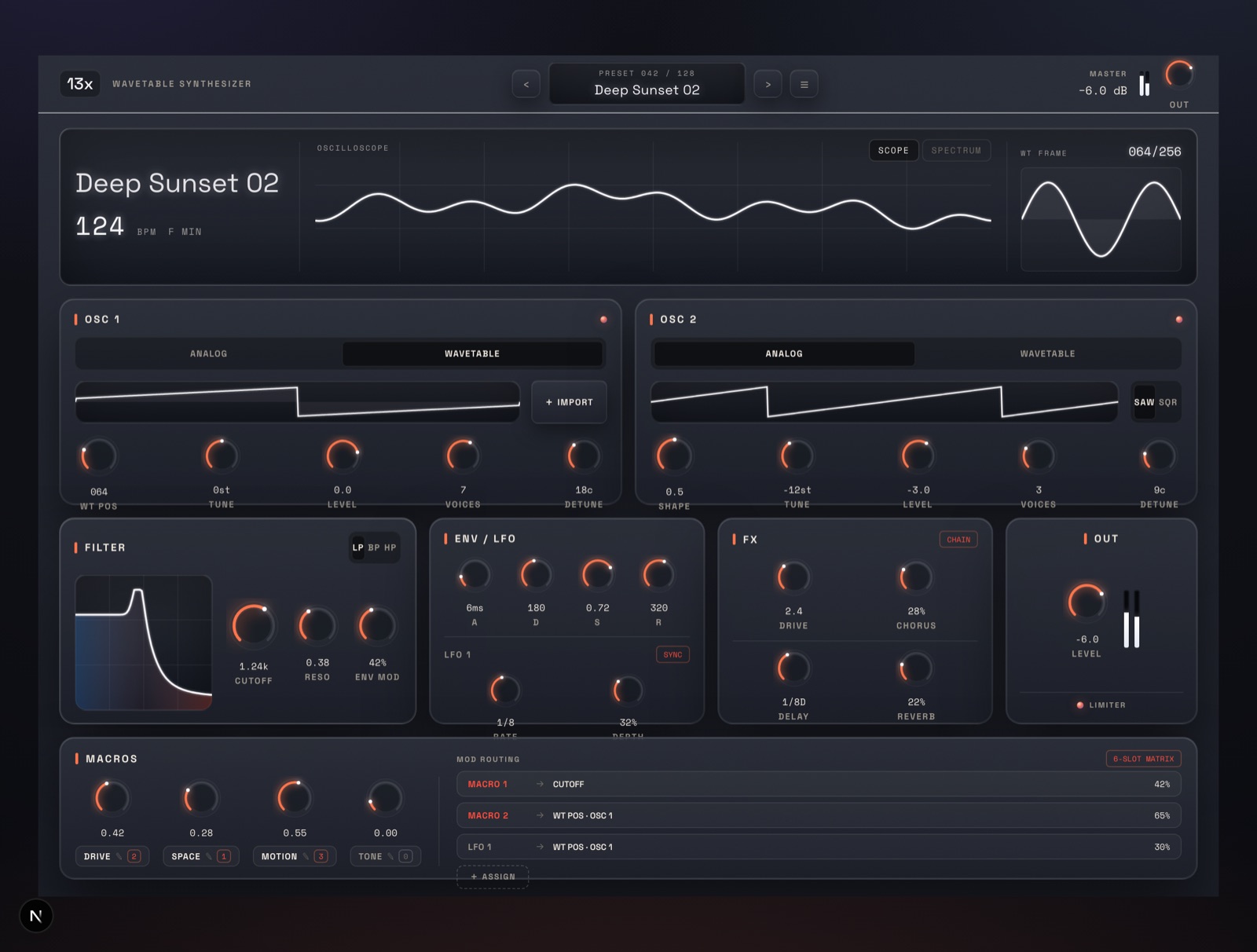Click the 064/256 WT frame counter
Screen dimensions: 1257x952
click(x=1154, y=152)
